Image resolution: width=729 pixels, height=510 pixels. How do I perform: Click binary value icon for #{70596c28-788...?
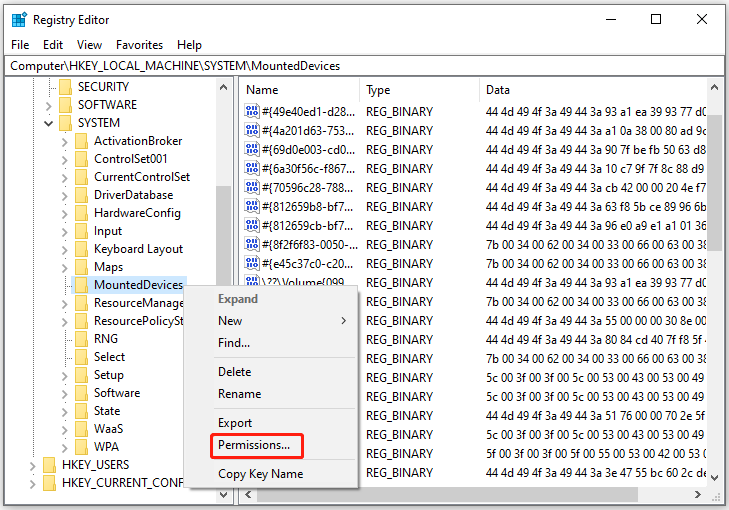pyautogui.click(x=252, y=188)
